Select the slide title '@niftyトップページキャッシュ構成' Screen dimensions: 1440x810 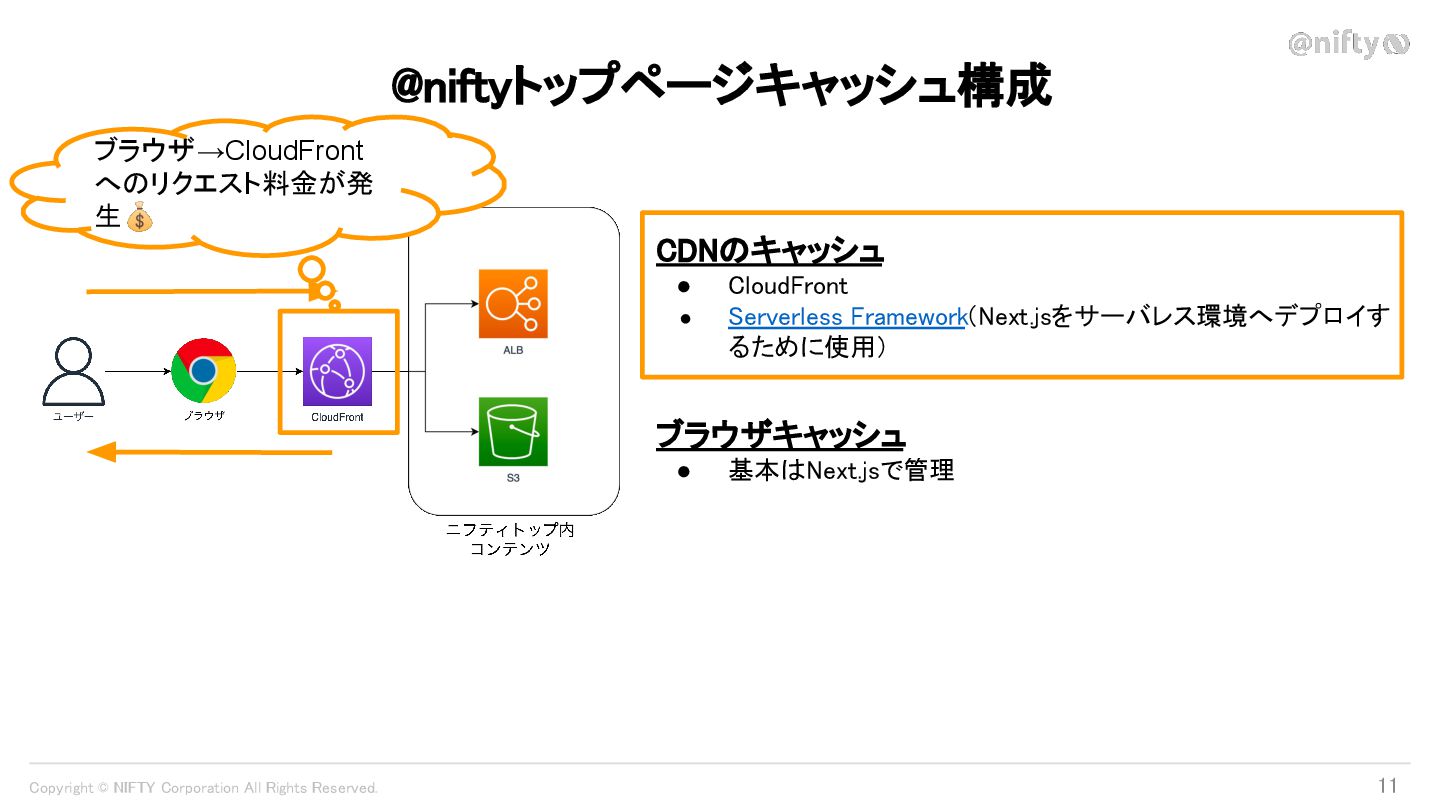pyautogui.click(x=720, y=86)
